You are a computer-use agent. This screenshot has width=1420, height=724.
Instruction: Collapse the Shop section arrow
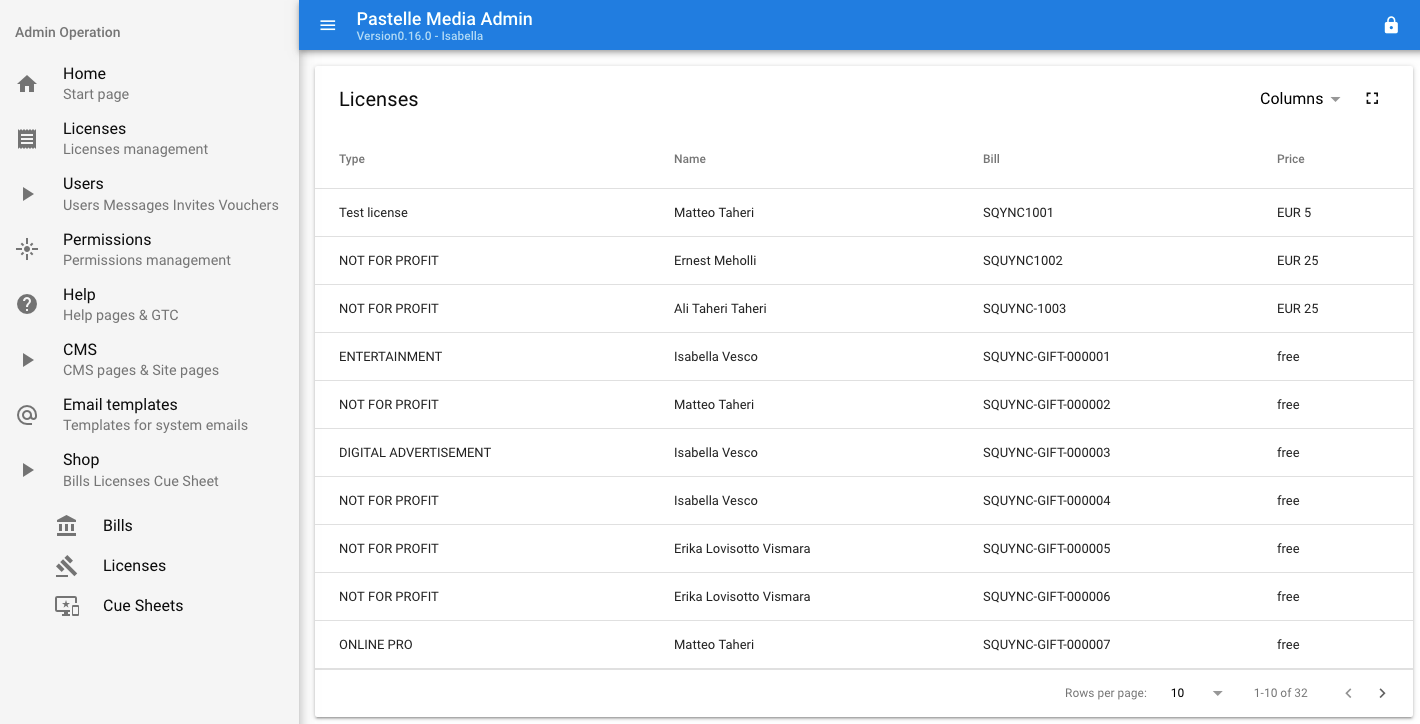coord(28,470)
